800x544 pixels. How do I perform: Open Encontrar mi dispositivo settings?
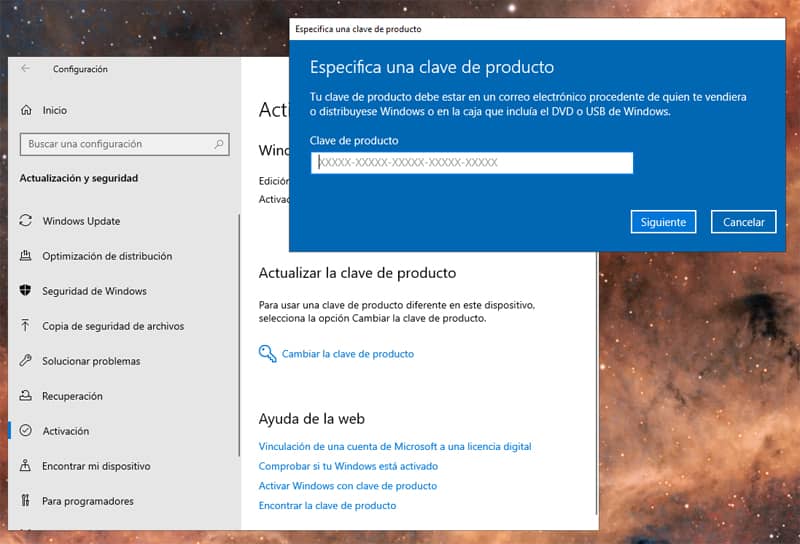coord(96,466)
